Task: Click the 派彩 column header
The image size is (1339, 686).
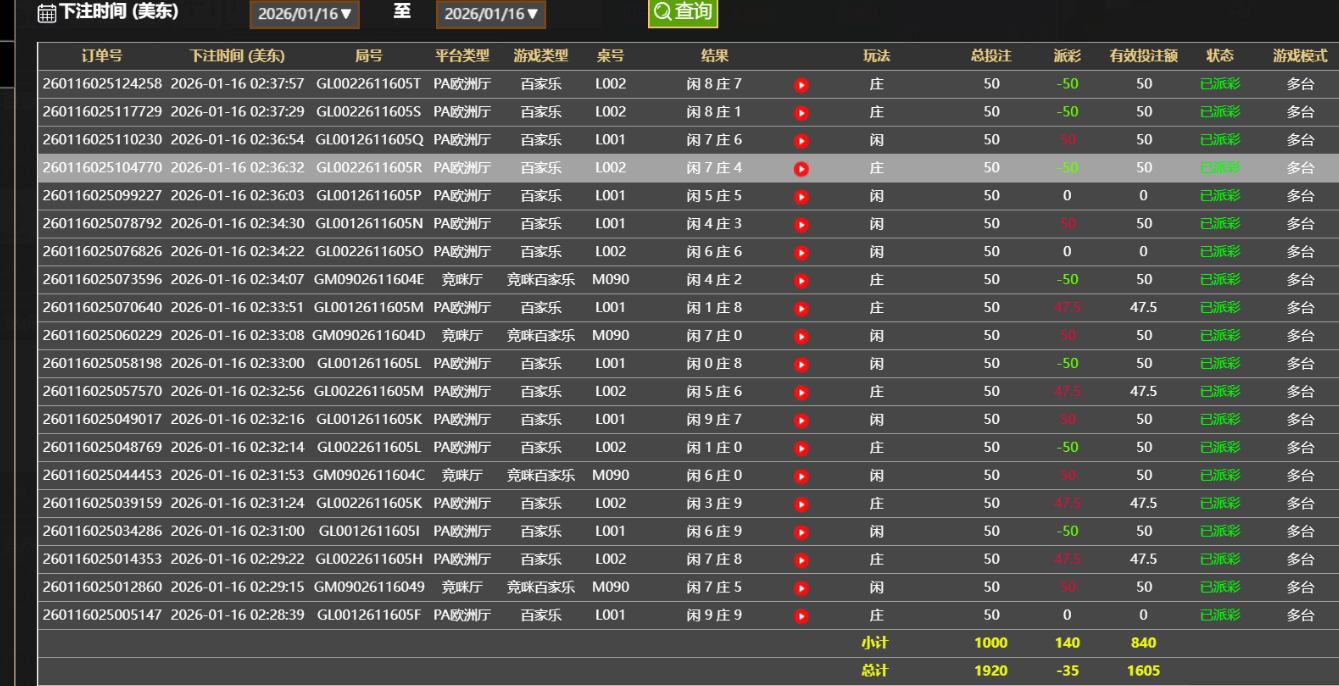Action: click(1067, 56)
